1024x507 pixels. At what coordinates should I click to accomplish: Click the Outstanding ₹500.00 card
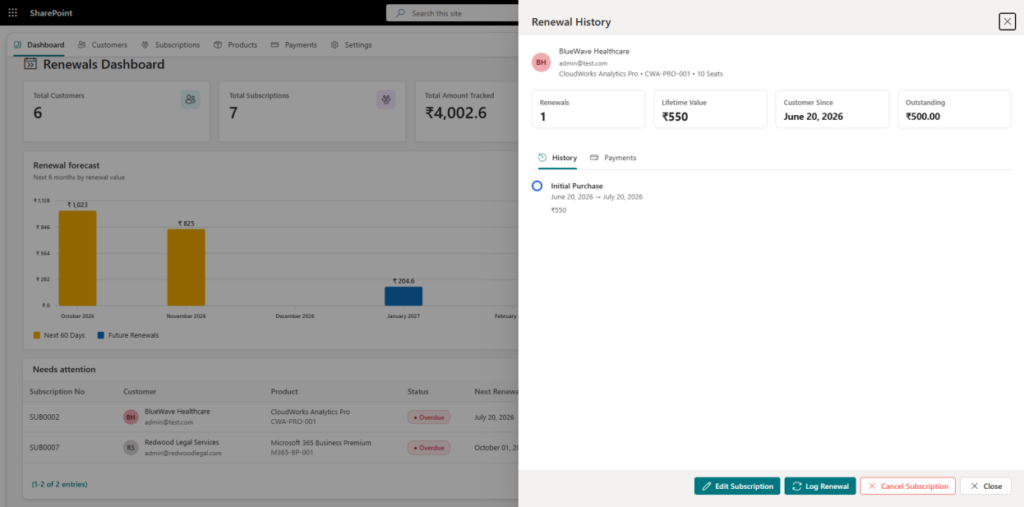click(955, 109)
